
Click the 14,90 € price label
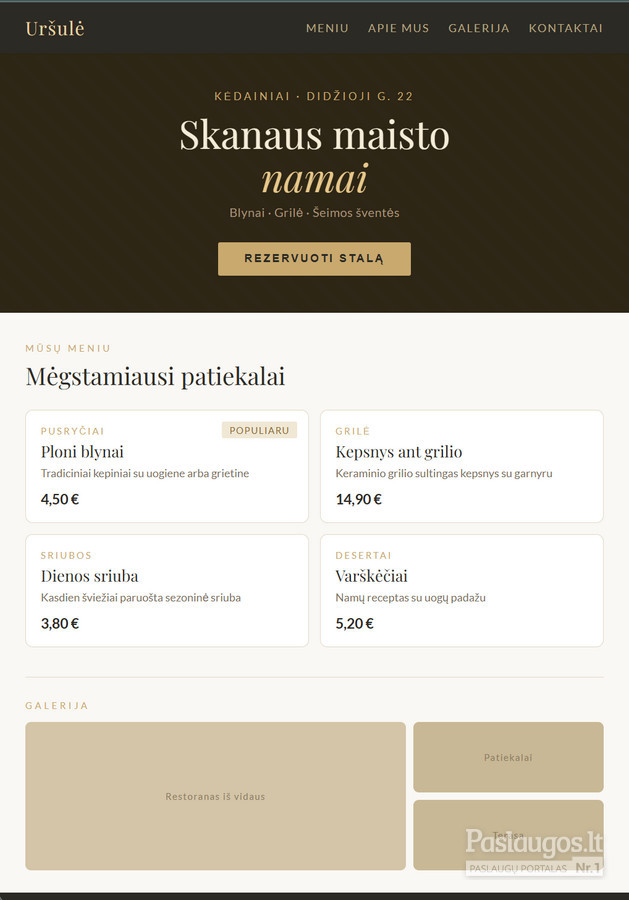coord(359,499)
